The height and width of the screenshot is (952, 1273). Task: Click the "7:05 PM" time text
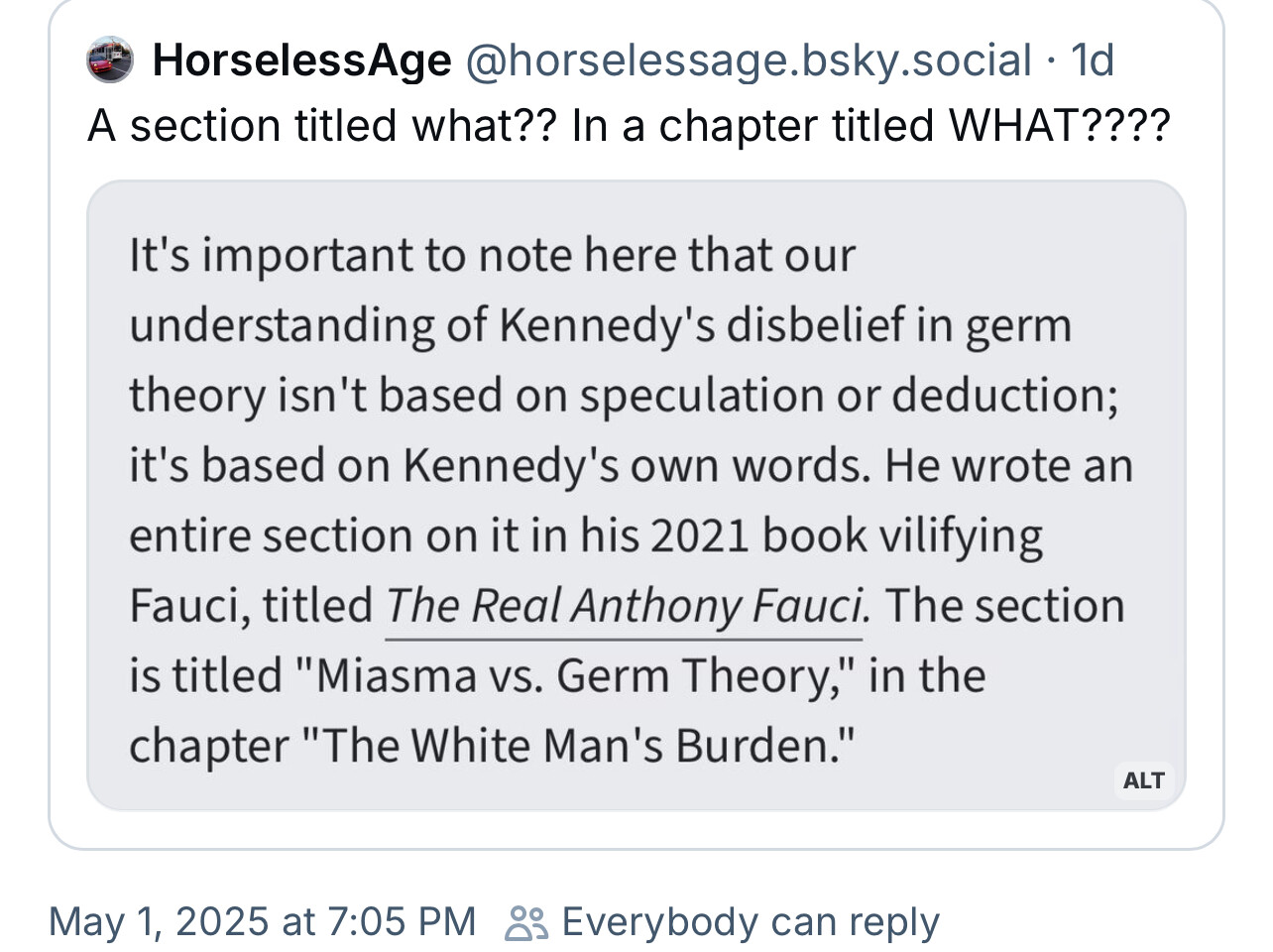pos(401,922)
